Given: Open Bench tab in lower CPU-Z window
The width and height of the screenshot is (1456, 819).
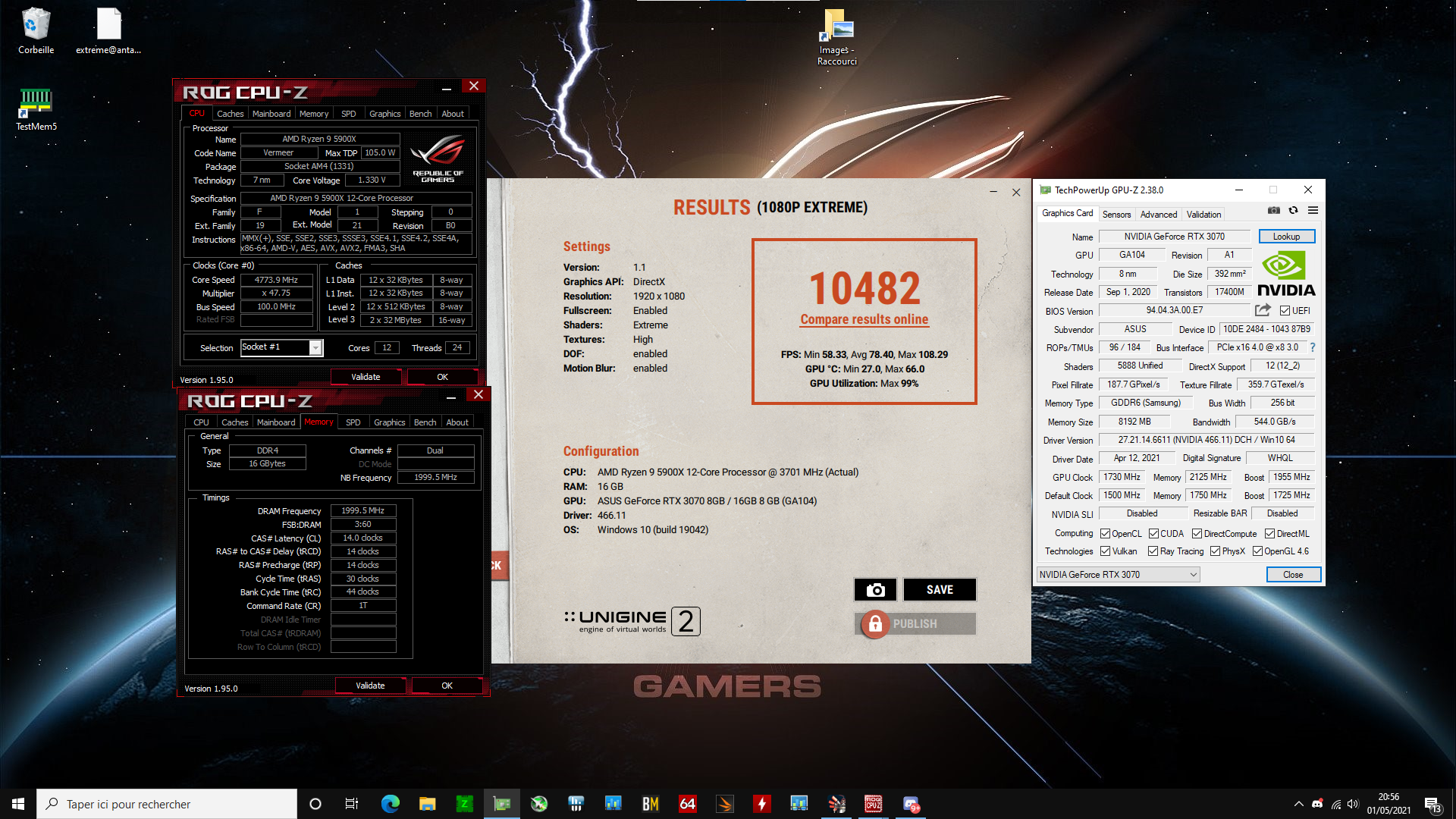Looking at the screenshot, I should pos(425,422).
